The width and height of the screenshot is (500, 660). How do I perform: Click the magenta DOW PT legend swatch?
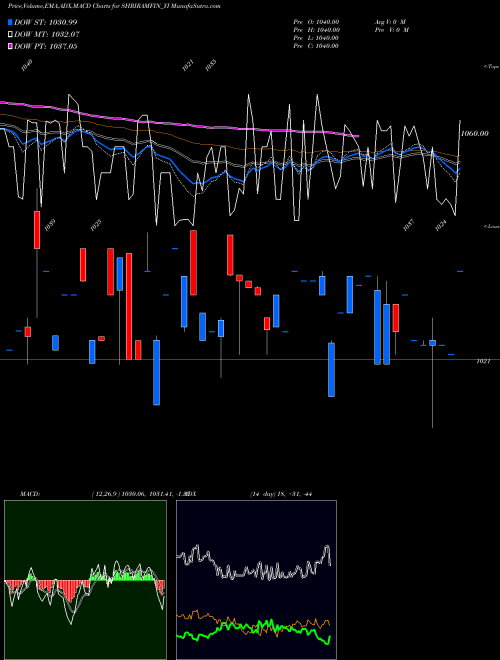pos(11,46)
